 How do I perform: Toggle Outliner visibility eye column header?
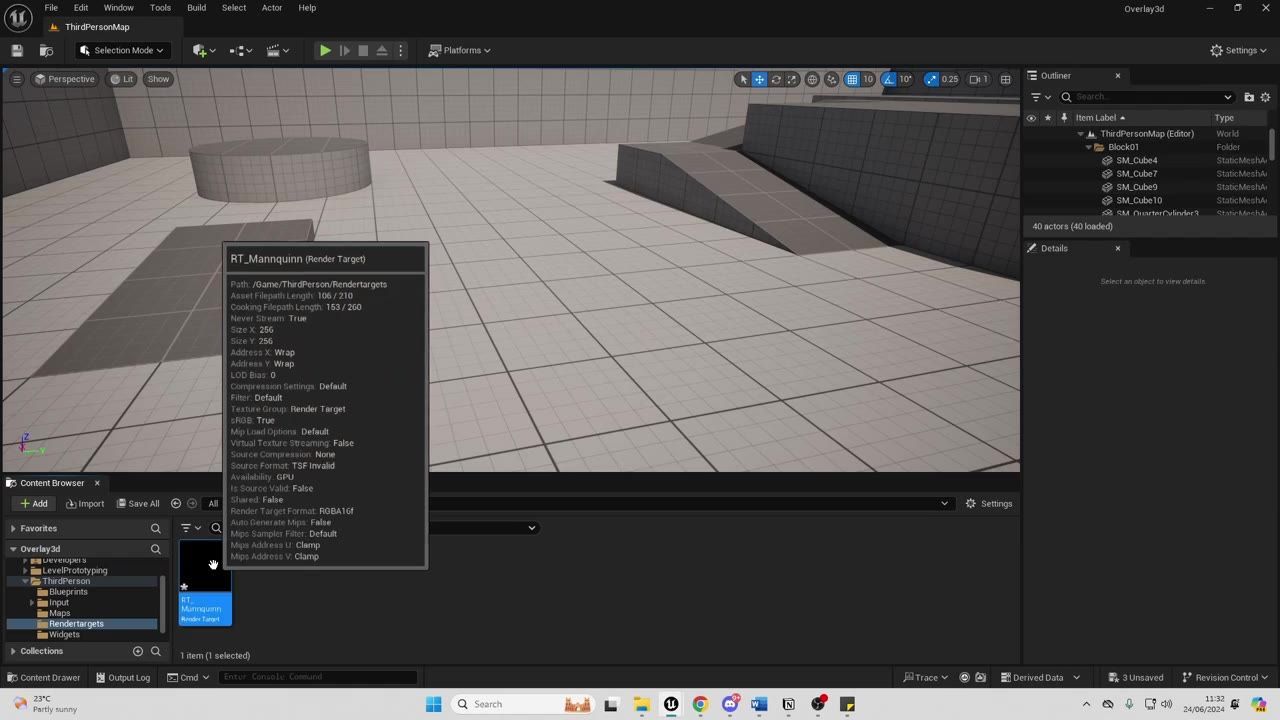(1031, 118)
